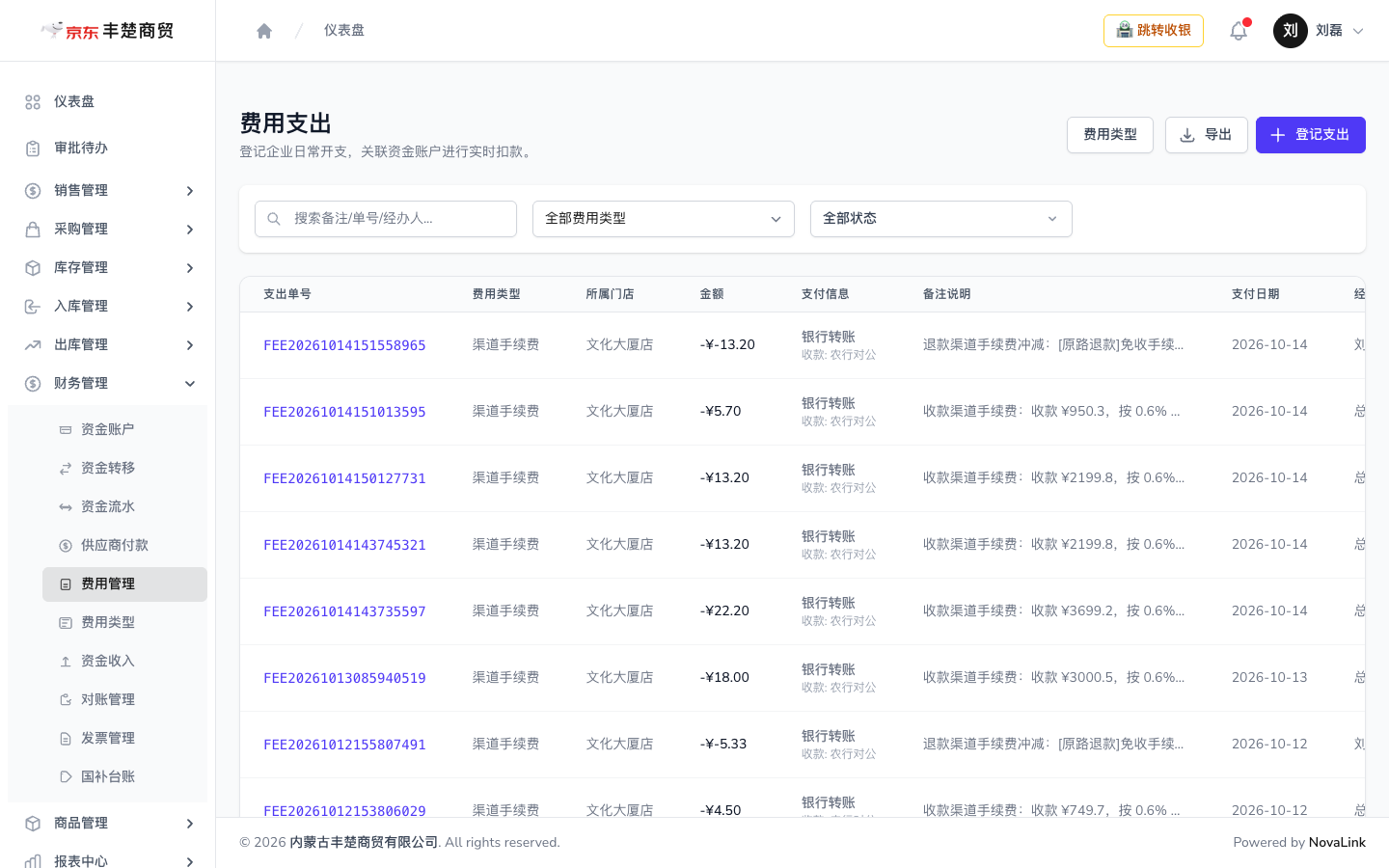This screenshot has height=868, width=1389.
Task: Click the search magnifier icon
Action: pyautogui.click(x=274, y=219)
